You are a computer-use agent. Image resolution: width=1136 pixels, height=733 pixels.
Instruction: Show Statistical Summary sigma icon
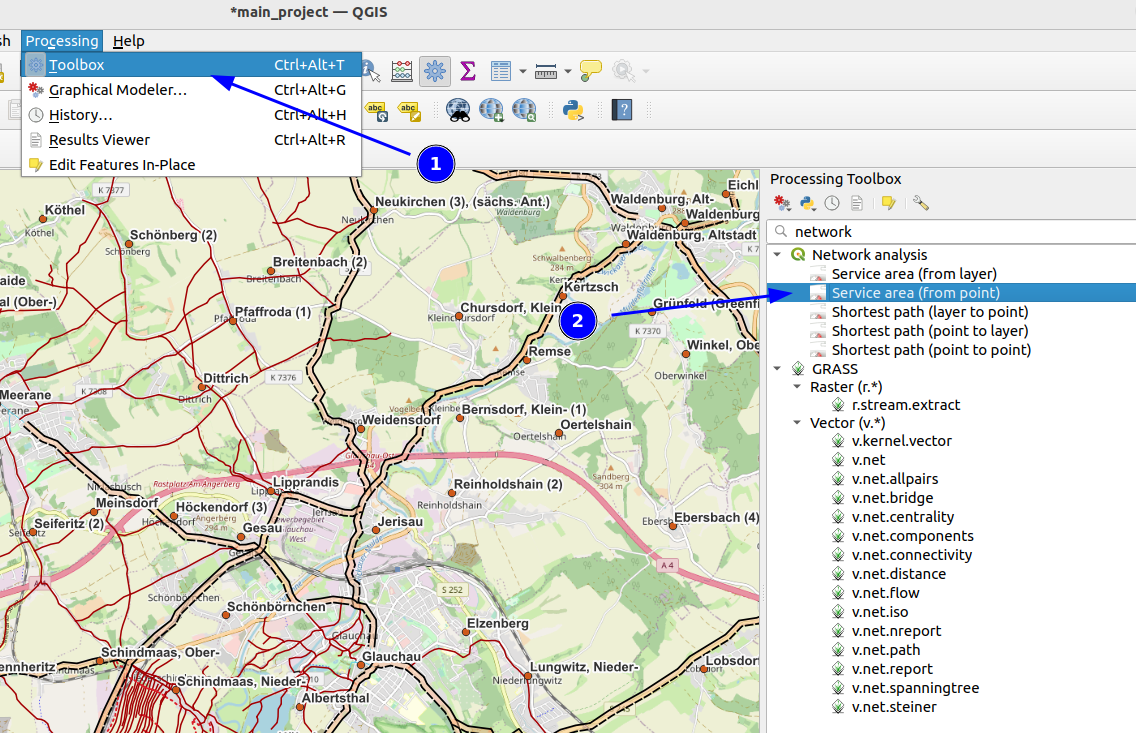[x=468, y=71]
